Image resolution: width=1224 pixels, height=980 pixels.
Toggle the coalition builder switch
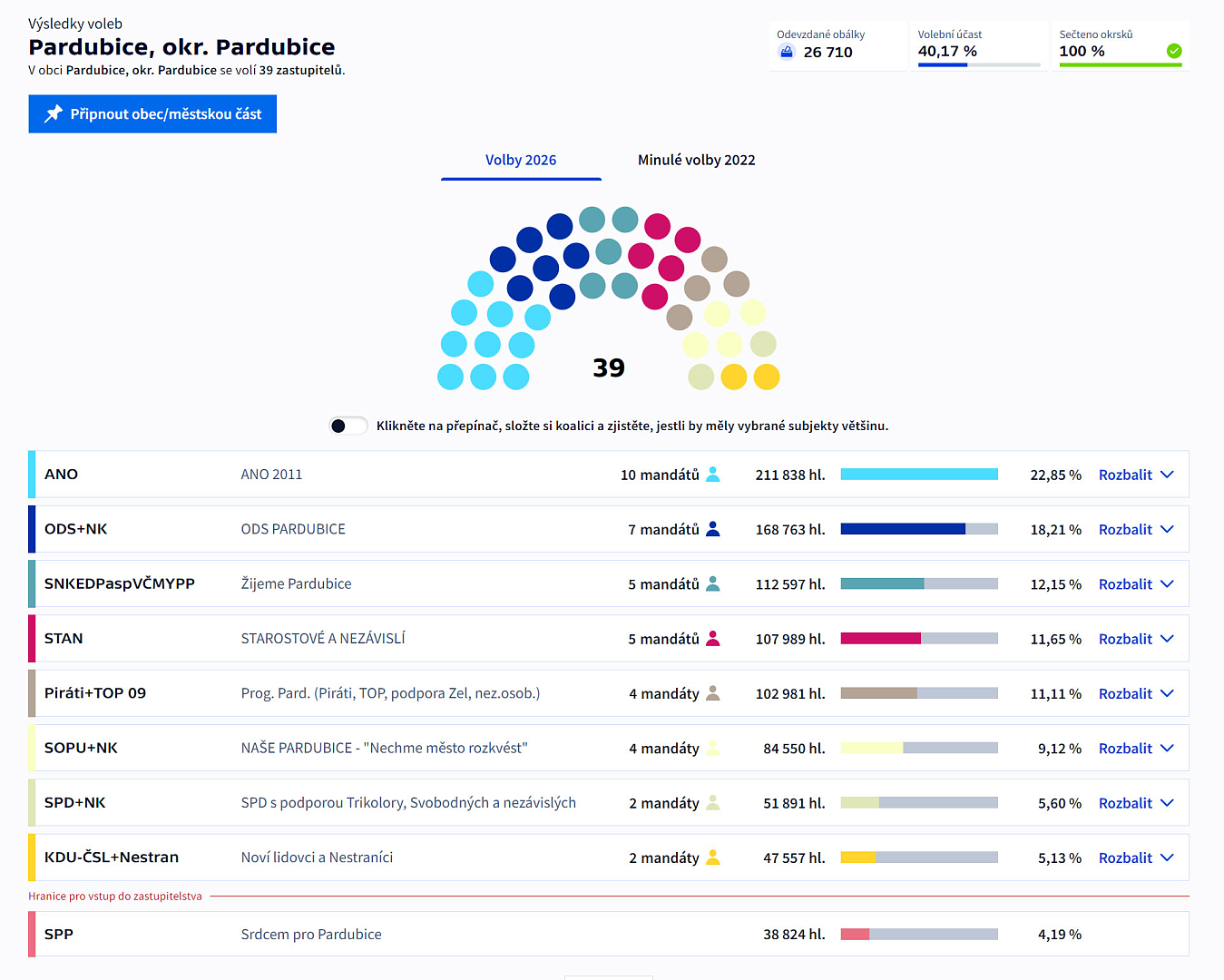tap(348, 426)
